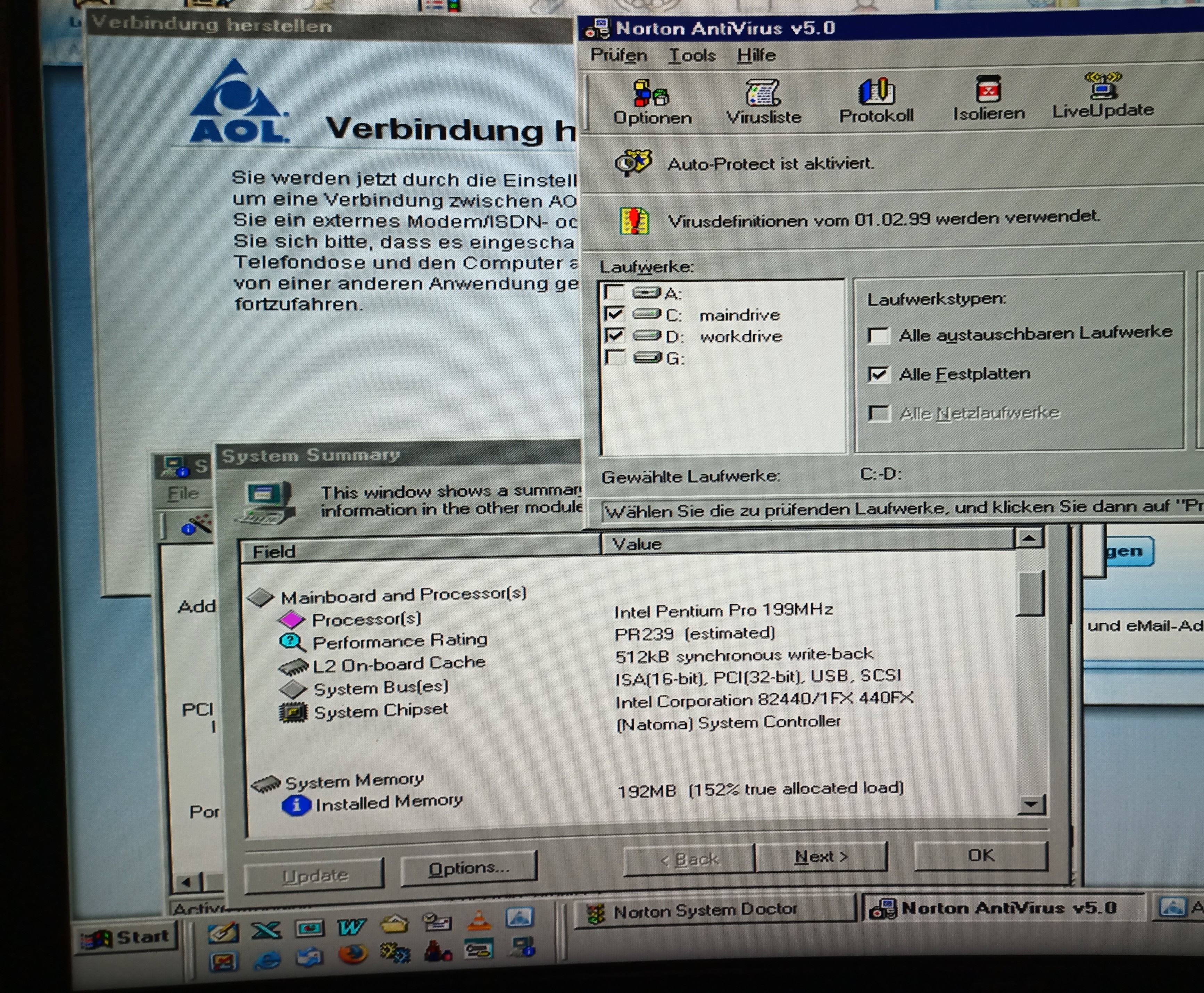Screen dimensions: 1204x993
Task: Click the Update button
Action: [315, 876]
